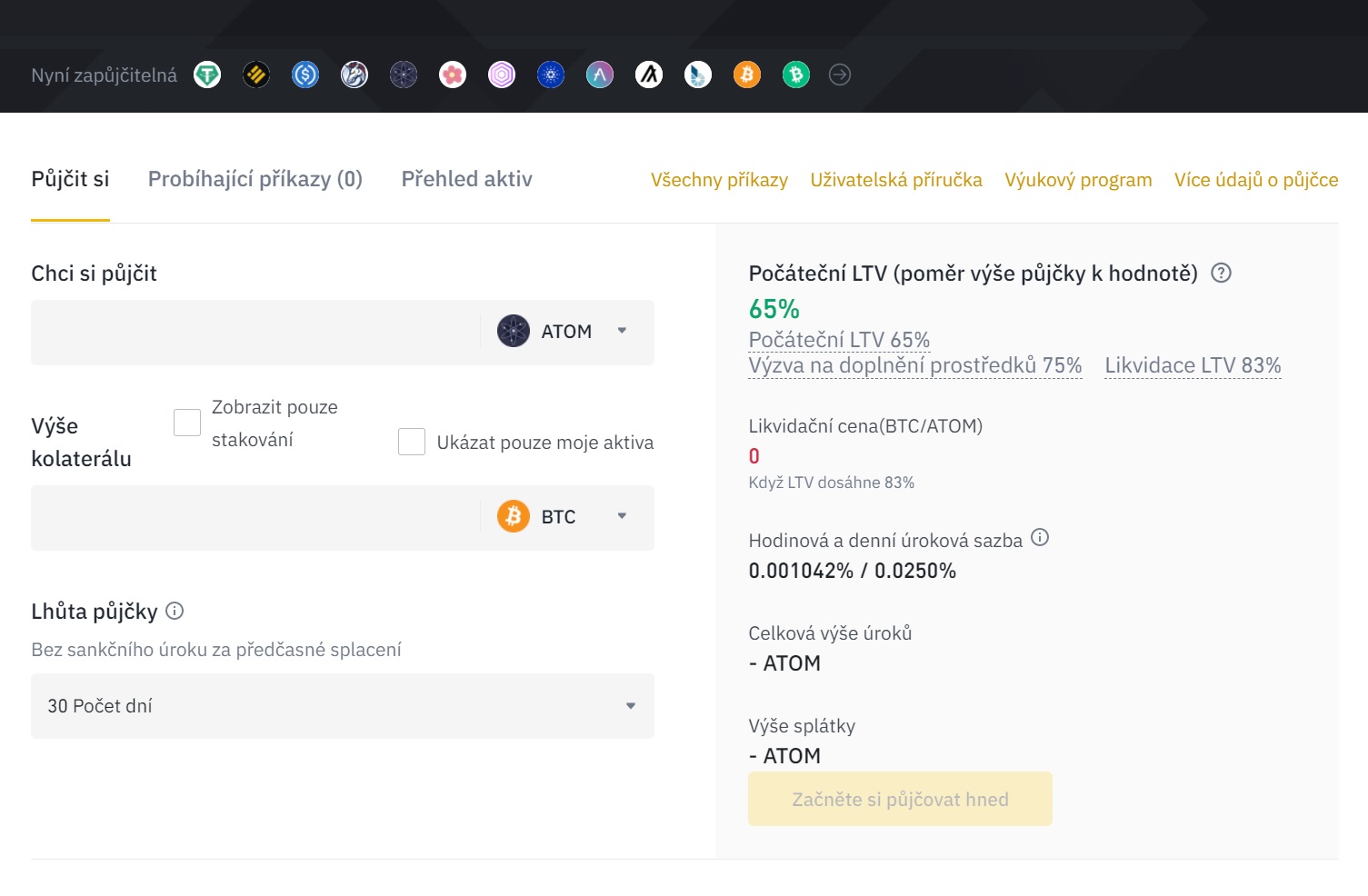The width and height of the screenshot is (1368, 896).
Task: Switch to Probíhající příkazy (0) tab
Action: point(255,179)
